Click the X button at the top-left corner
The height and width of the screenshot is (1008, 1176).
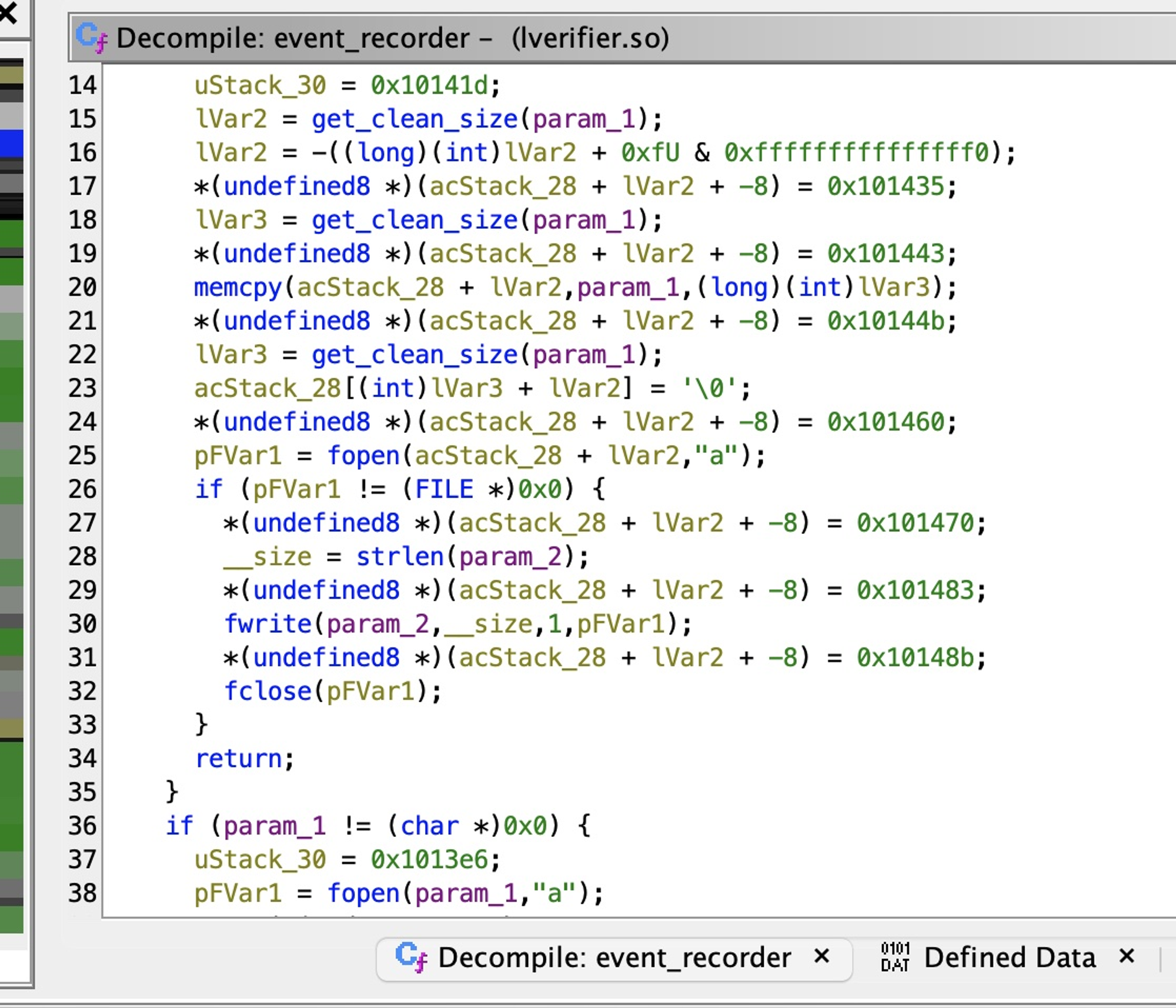(8, 13)
